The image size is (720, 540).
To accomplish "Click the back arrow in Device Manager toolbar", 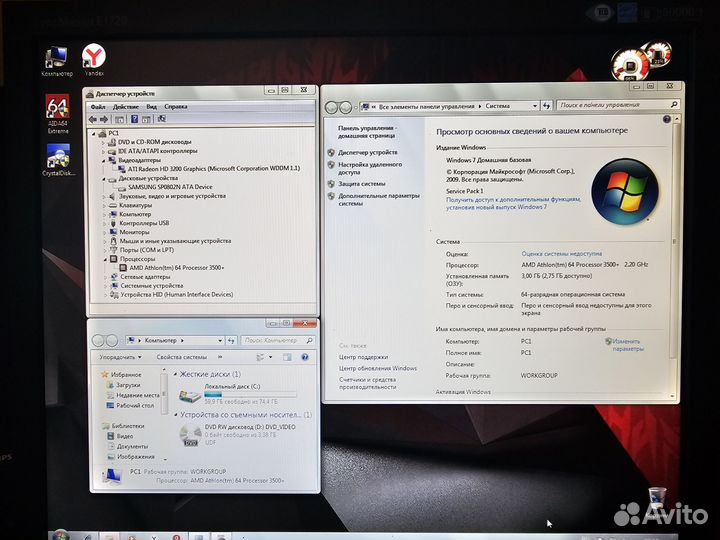I will pos(93,118).
